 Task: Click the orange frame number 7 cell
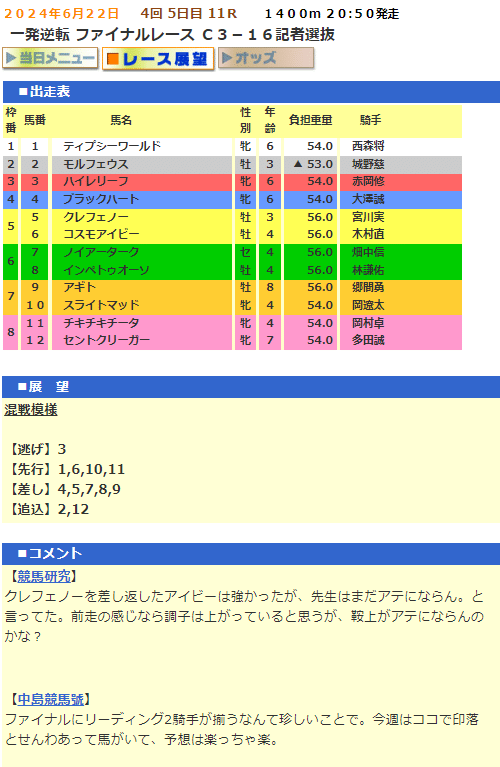coord(11,296)
